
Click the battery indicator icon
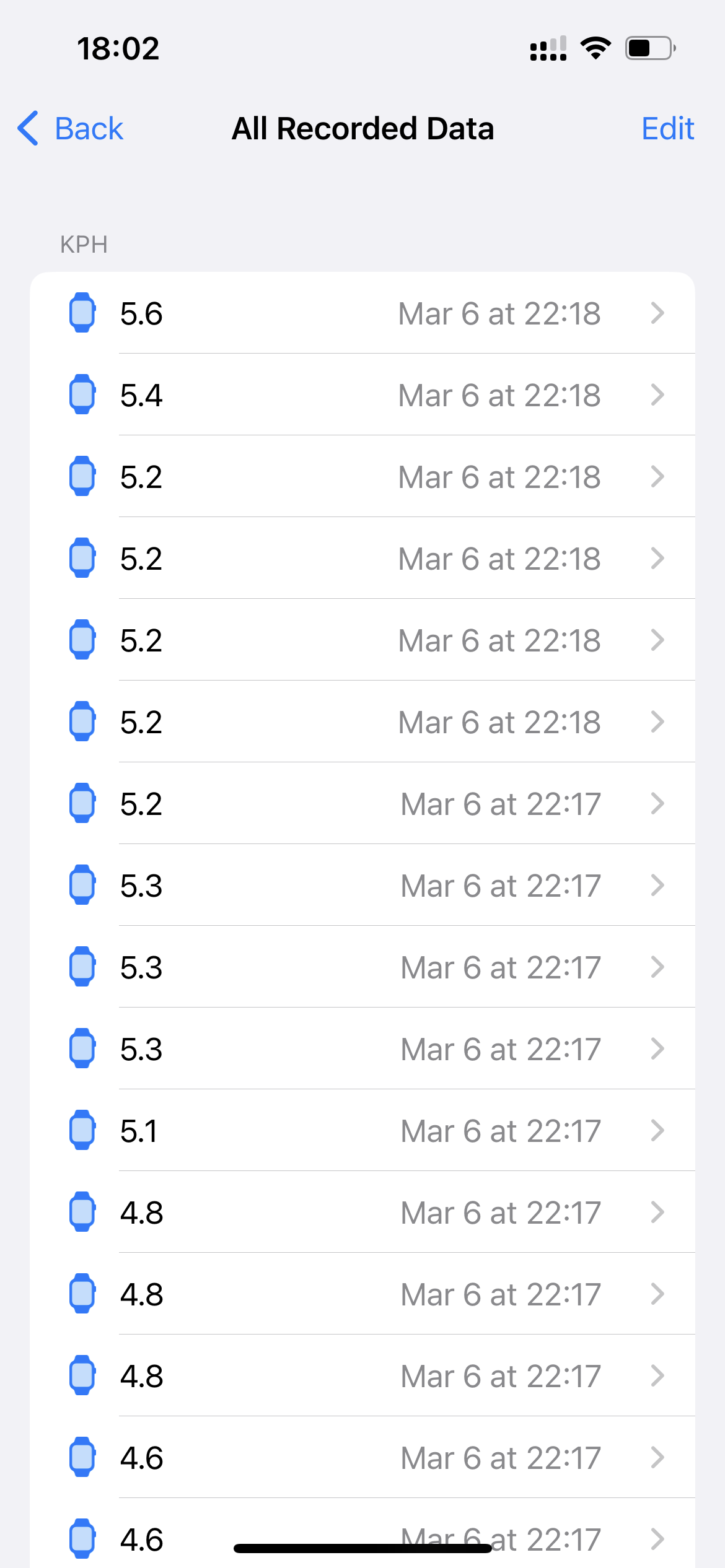pyautogui.click(x=650, y=48)
